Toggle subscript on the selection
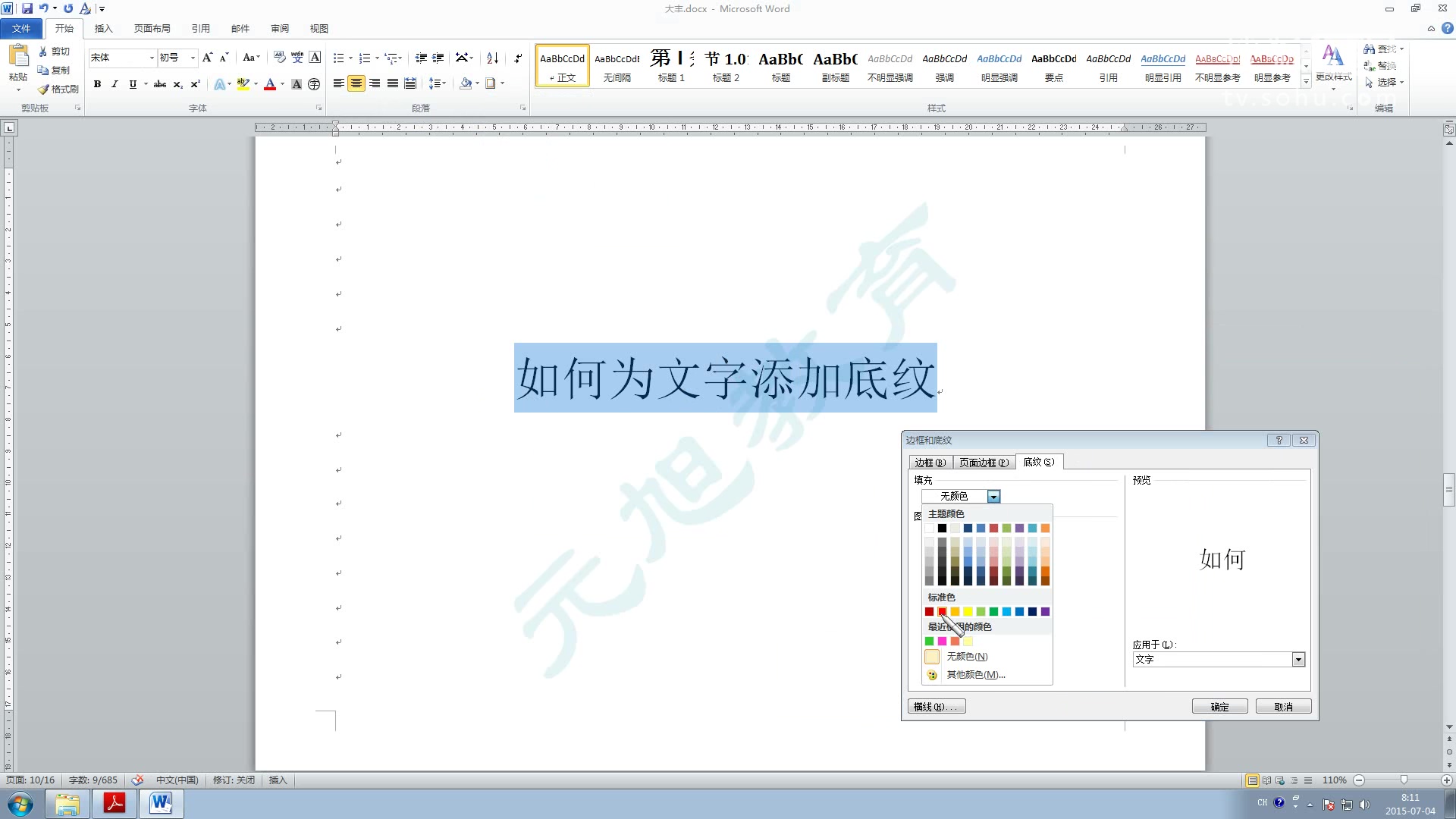 [x=176, y=84]
